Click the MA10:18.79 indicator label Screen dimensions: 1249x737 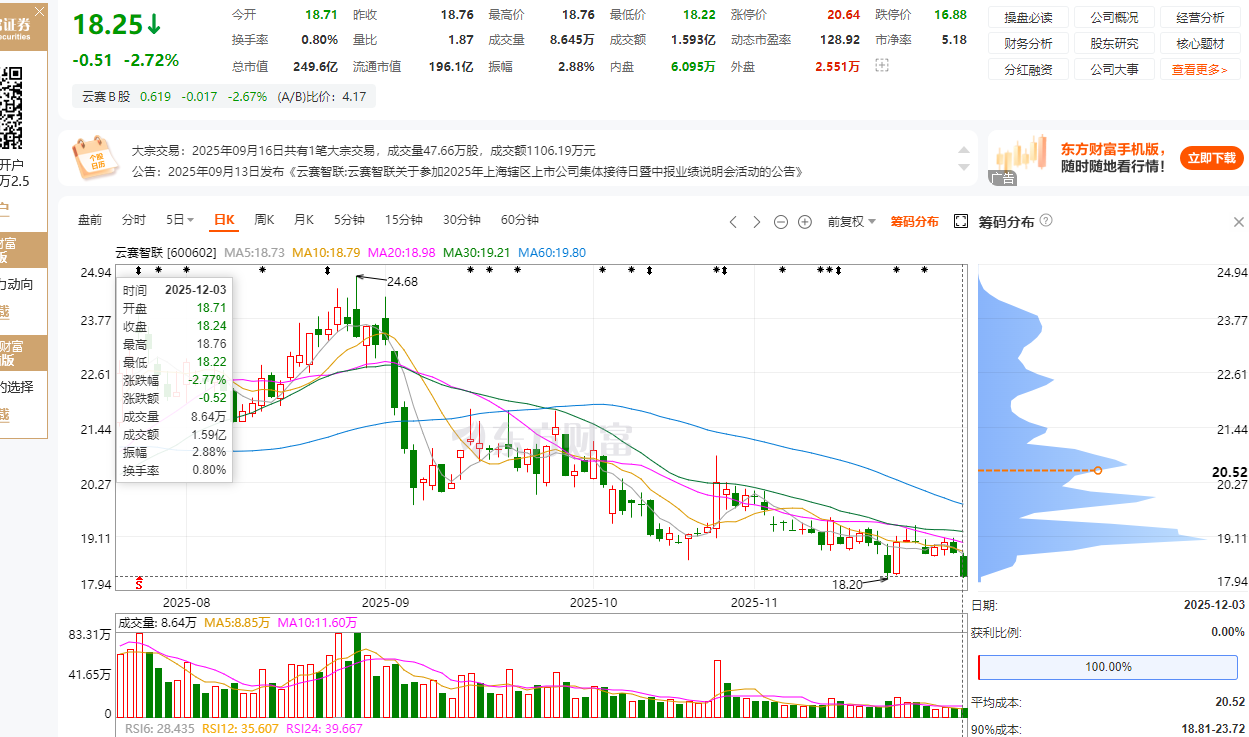pyautogui.click(x=326, y=253)
